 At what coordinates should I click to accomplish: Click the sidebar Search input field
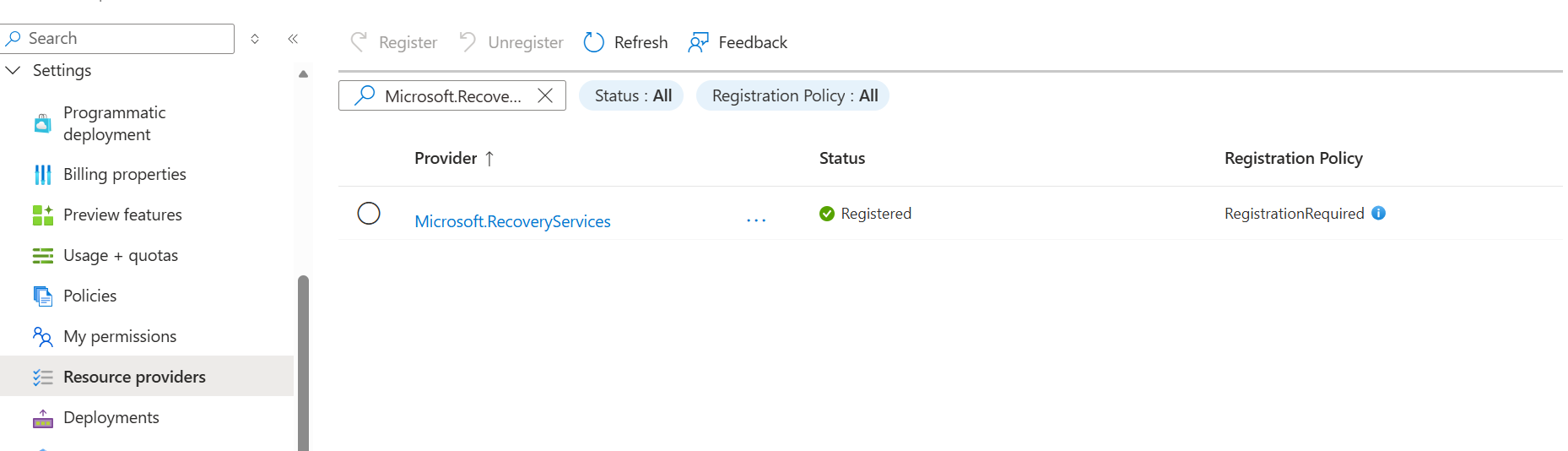tap(117, 39)
